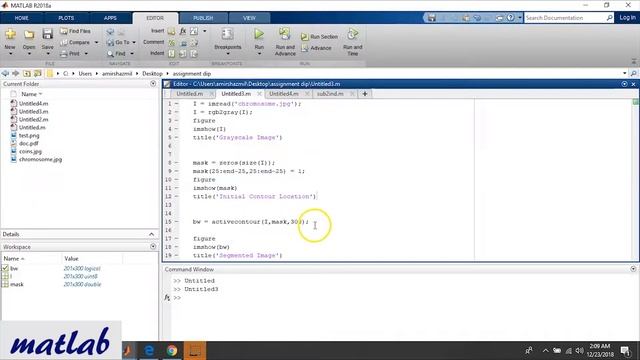Run the script with the Run button
640x360 pixels.
[x=259, y=34]
